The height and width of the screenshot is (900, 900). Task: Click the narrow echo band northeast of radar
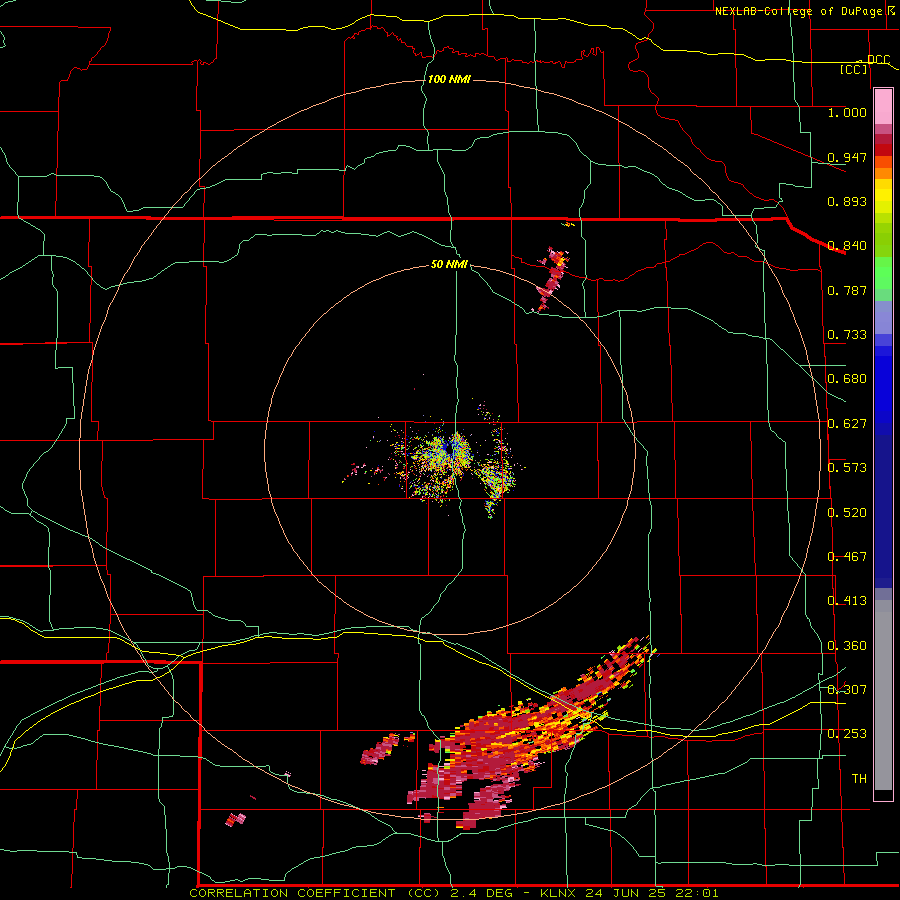pos(552,280)
